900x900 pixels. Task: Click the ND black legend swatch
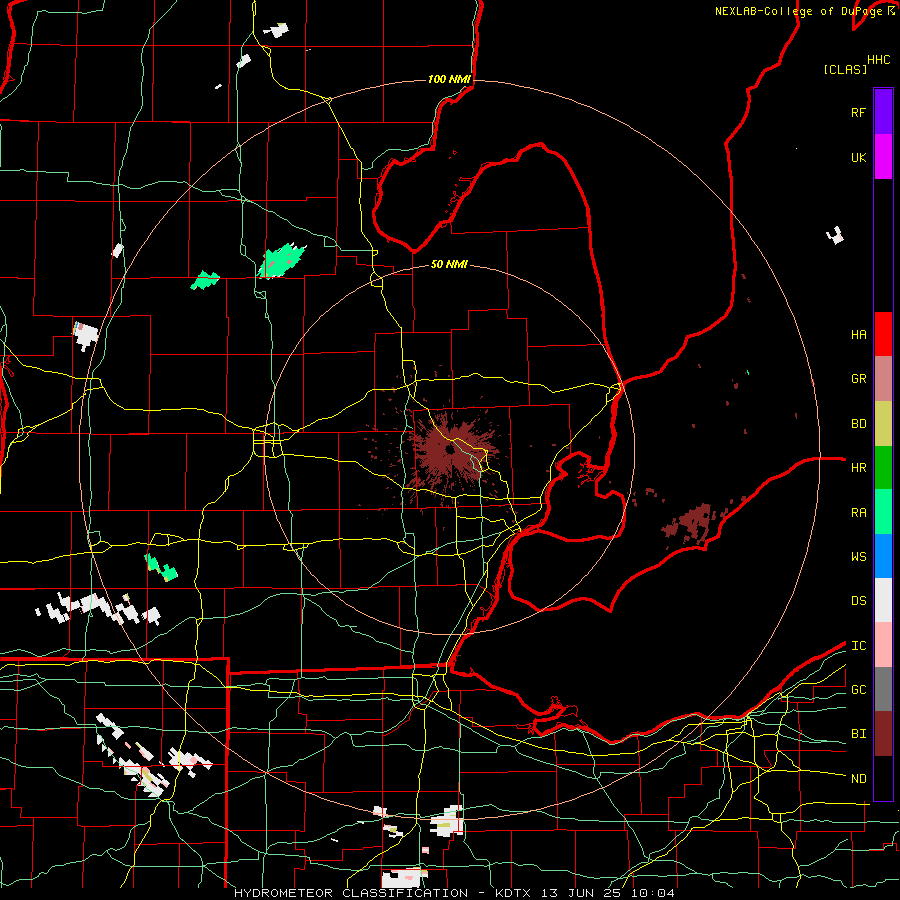click(x=883, y=778)
